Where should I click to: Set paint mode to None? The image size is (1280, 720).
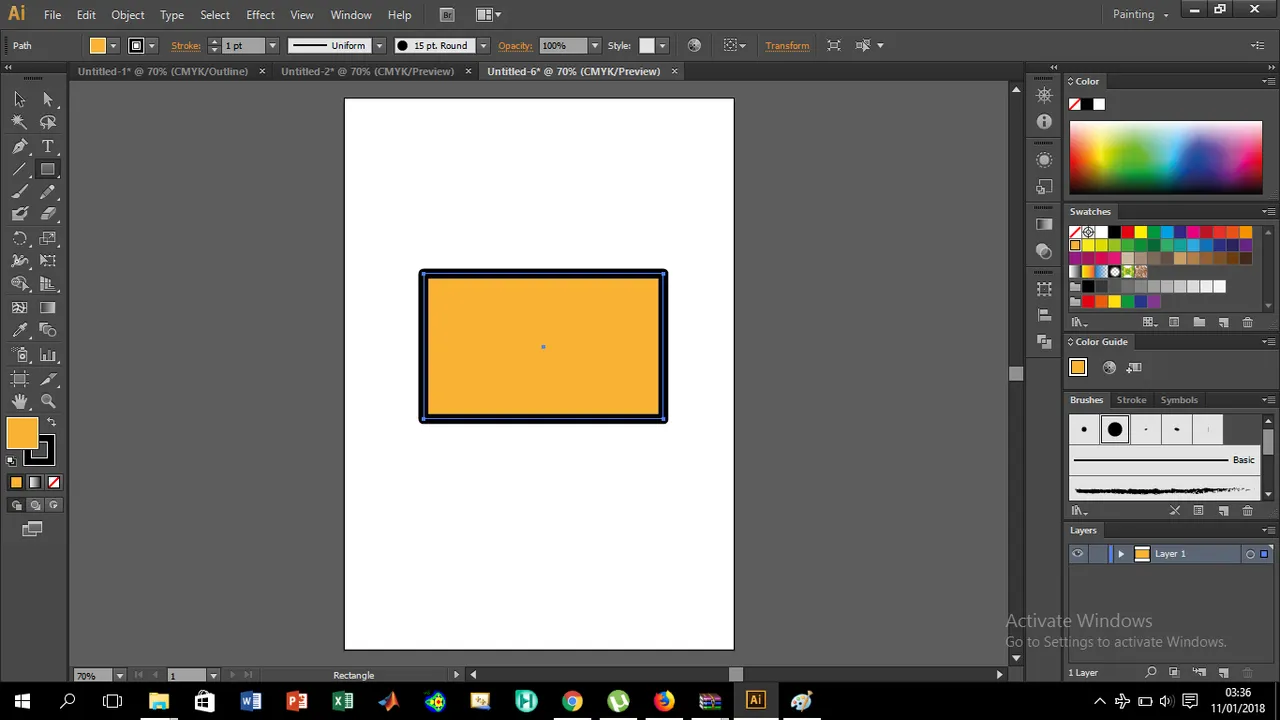54,482
